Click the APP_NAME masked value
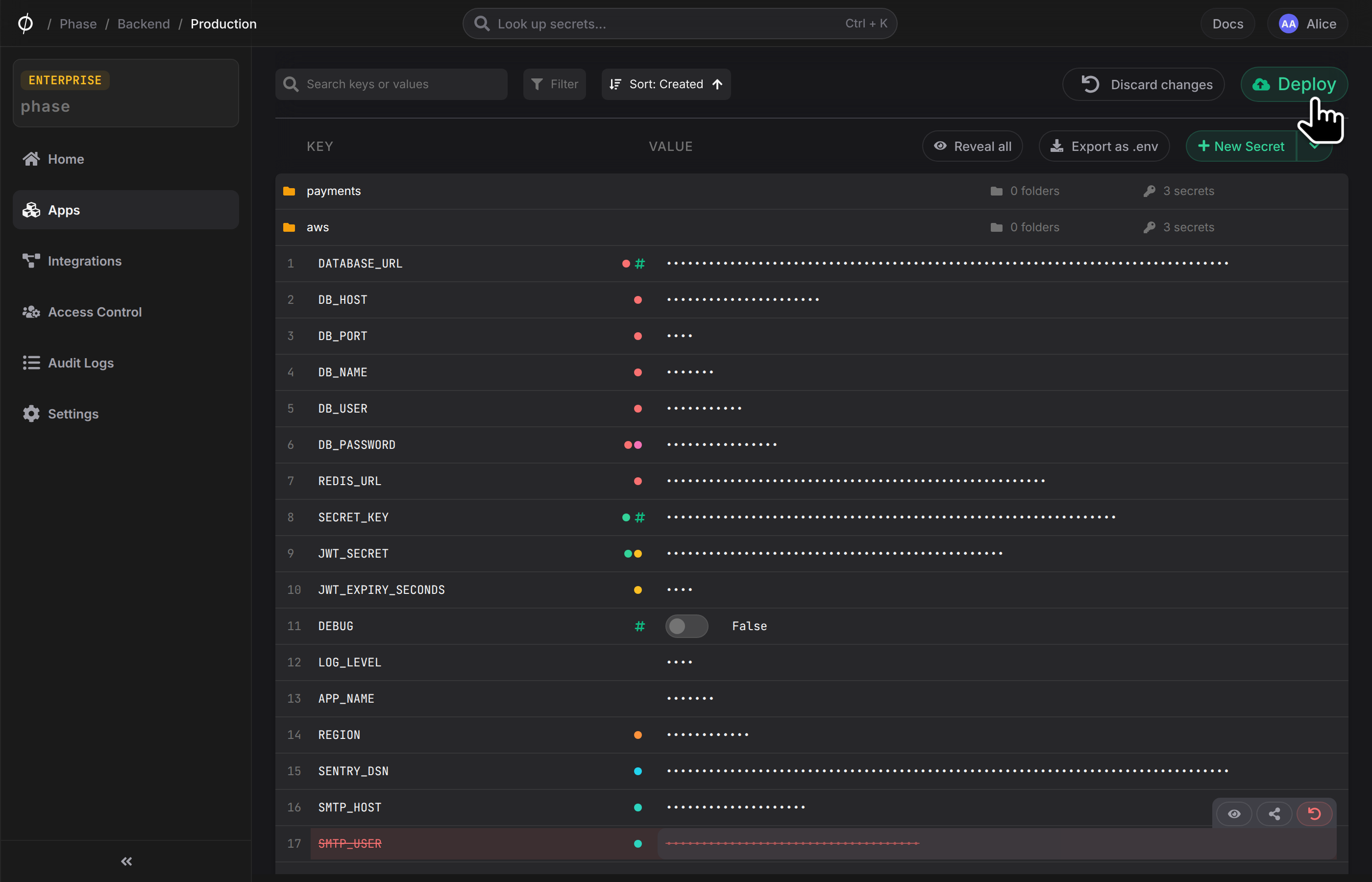The image size is (1372, 882). [x=690, y=698]
